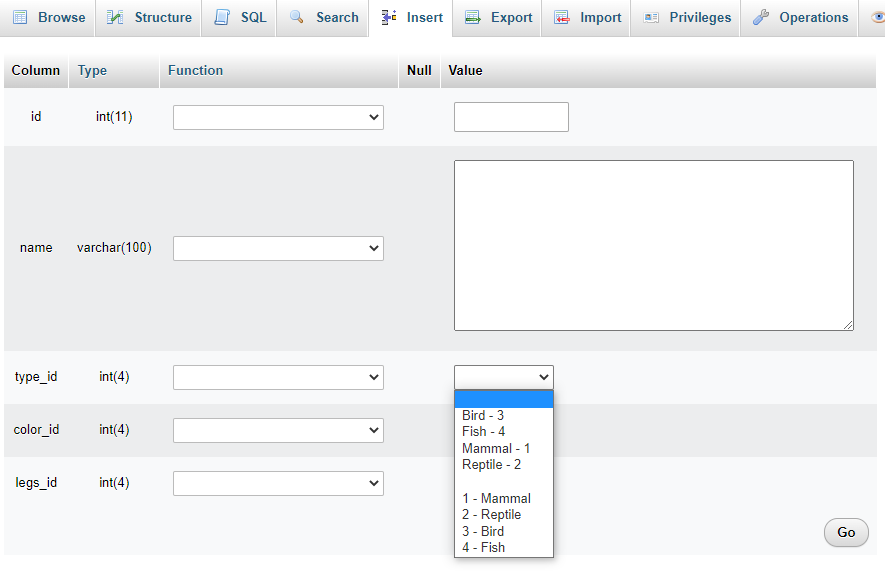Screen dimensions: 885x572
Task: Open the Browse tab label
Action: [x=62, y=18]
